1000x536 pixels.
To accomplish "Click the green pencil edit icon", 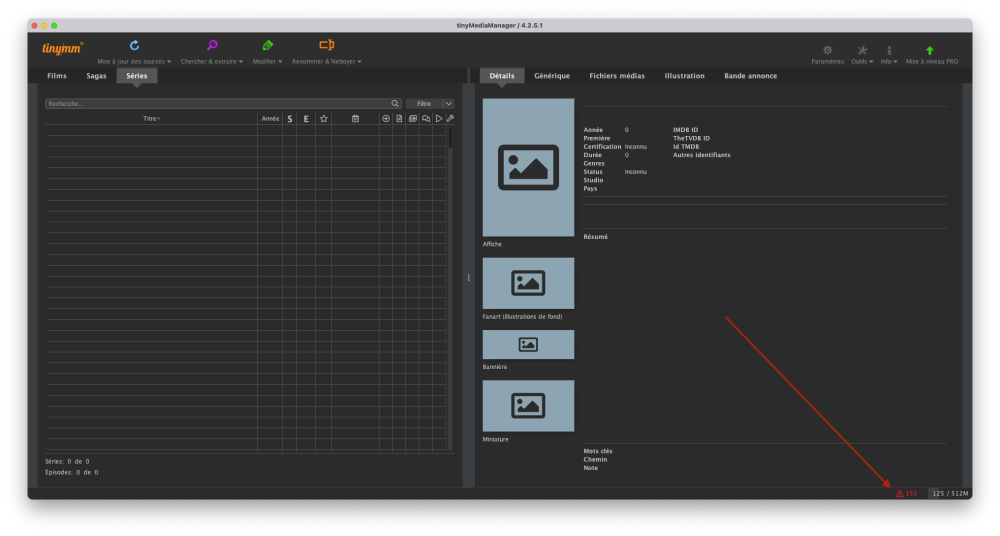I will (x=267, y=46).
